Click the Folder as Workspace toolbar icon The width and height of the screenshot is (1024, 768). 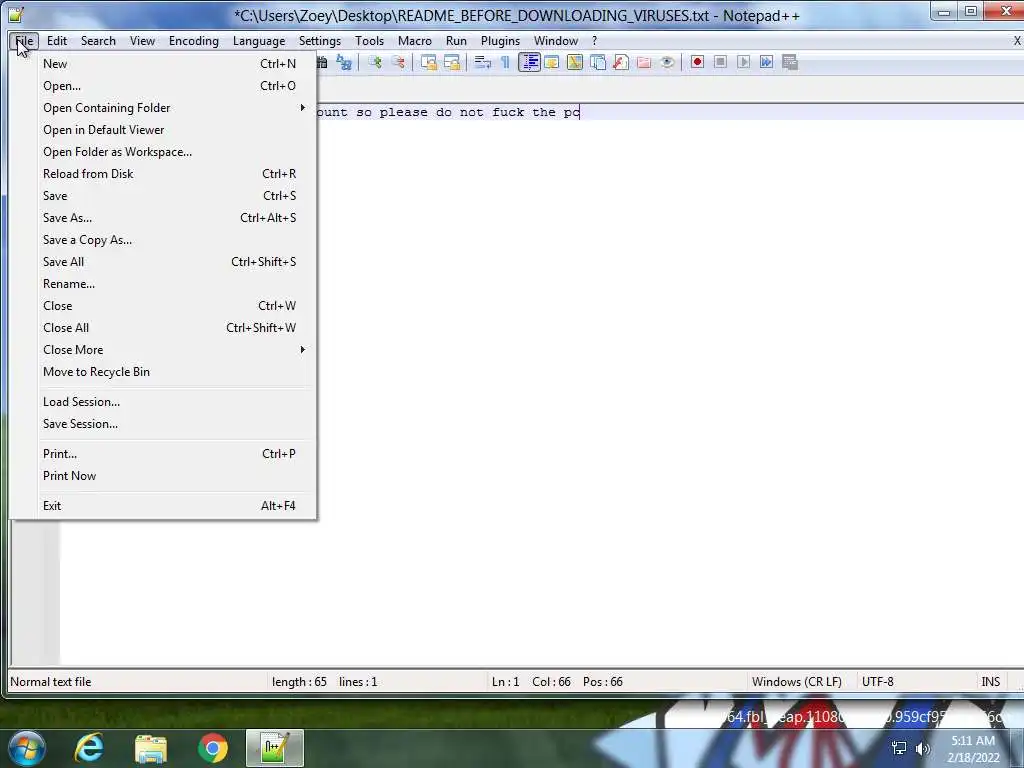(644, 62)
